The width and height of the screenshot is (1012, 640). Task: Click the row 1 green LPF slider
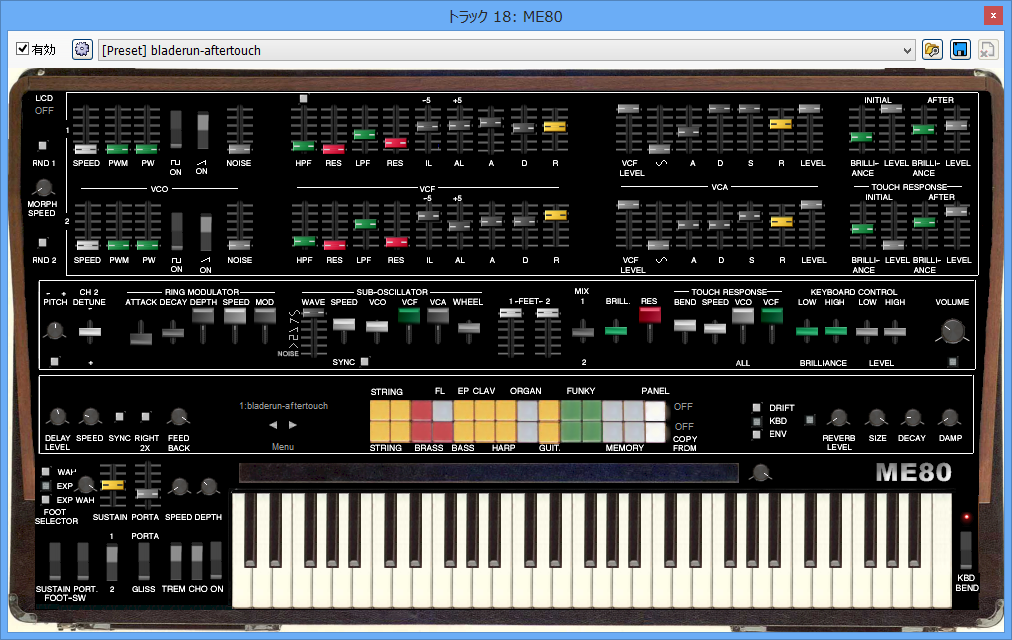click(364, 134)
